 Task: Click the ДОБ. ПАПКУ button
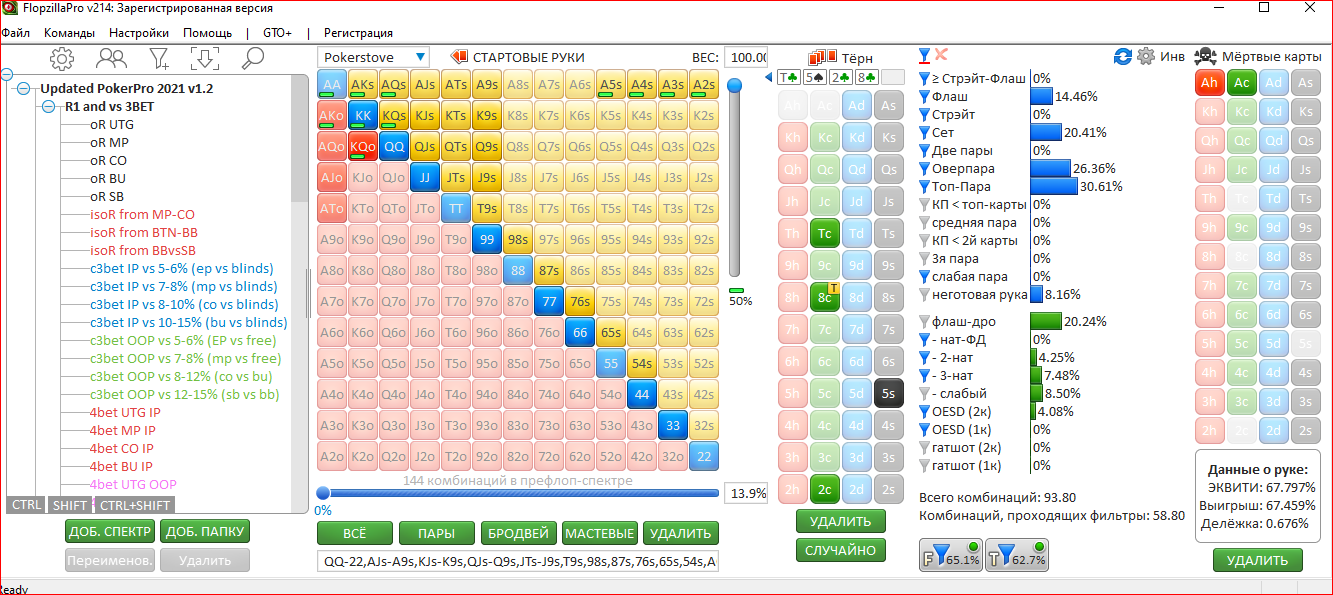[204, 531]
